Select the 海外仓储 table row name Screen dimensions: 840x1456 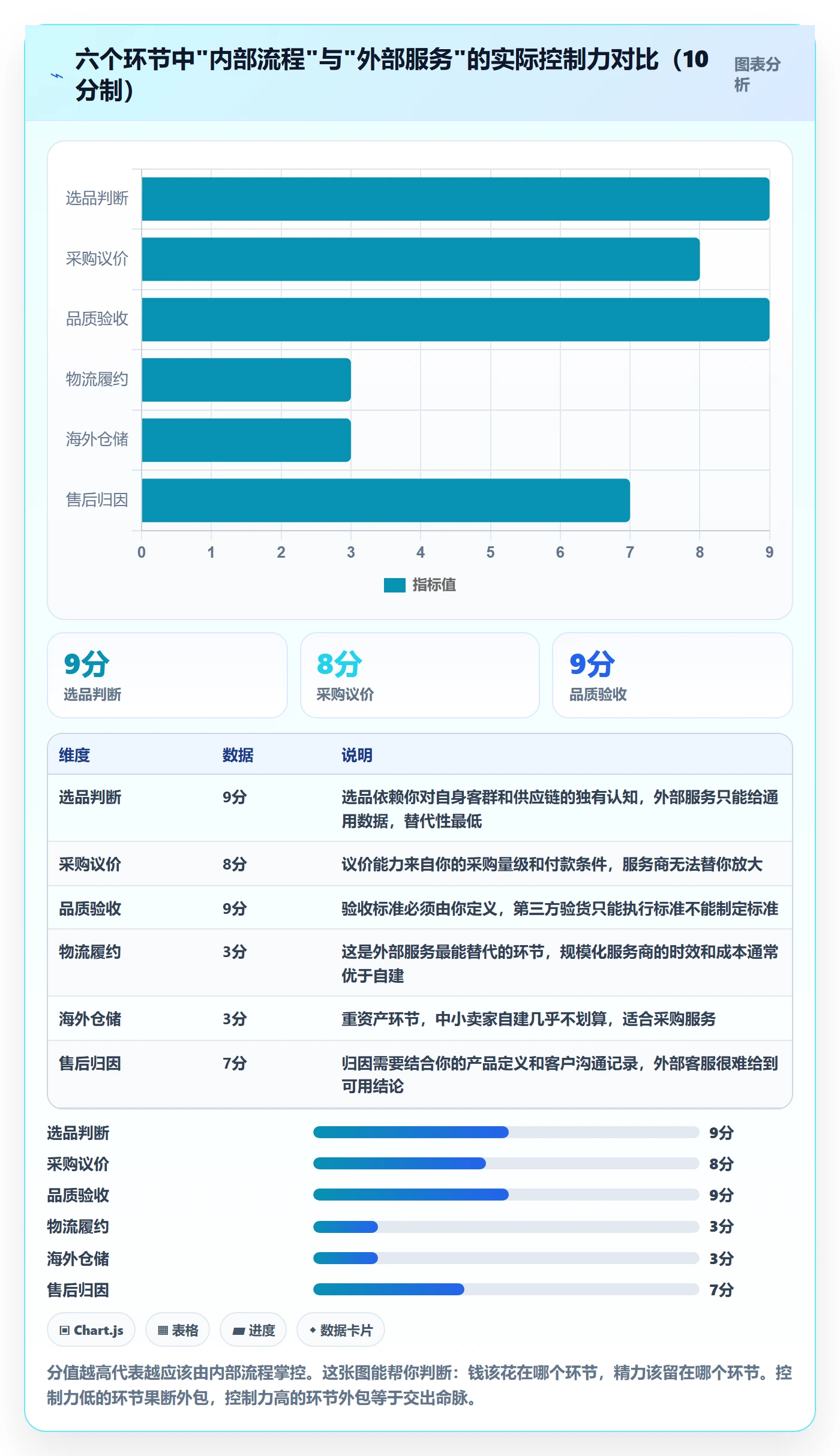click(90, 1019)
